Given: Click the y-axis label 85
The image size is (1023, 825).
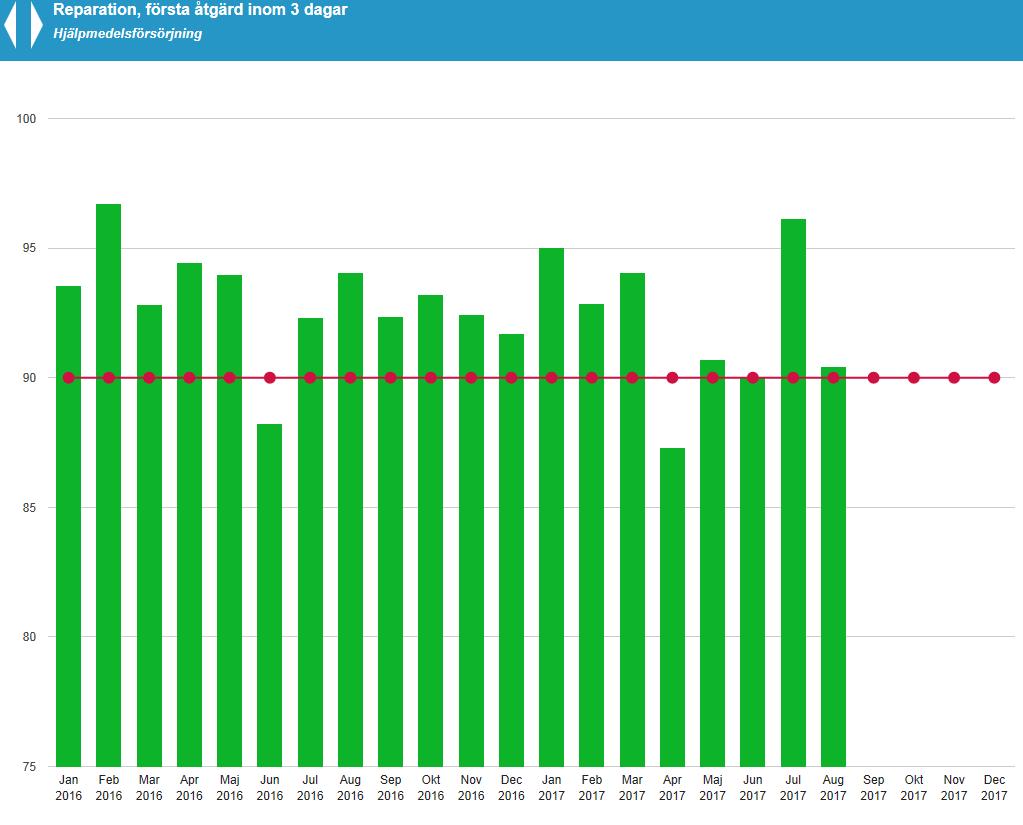Looking at the screenshot, I should pos(29,507).
